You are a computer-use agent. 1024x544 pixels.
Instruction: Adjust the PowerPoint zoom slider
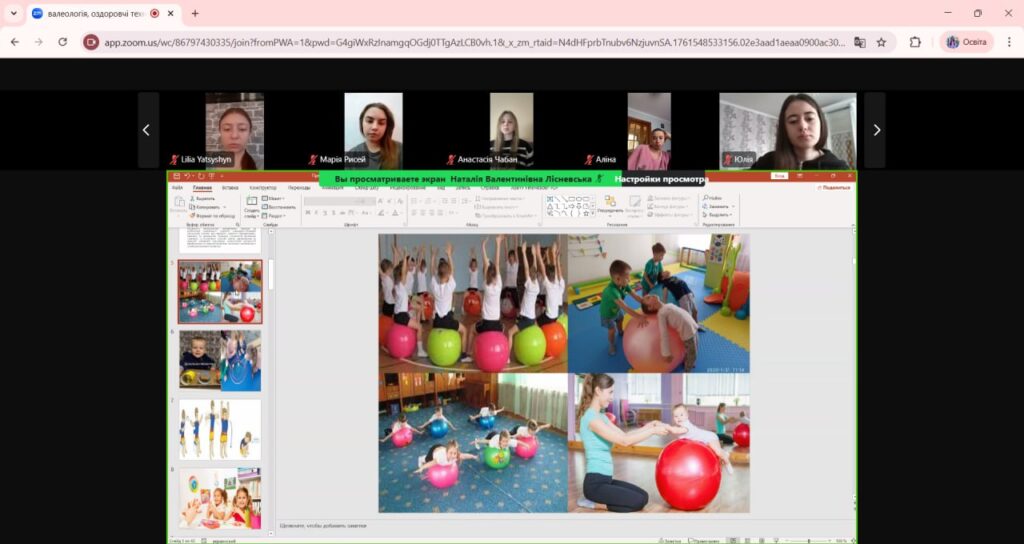coord(808,540)
